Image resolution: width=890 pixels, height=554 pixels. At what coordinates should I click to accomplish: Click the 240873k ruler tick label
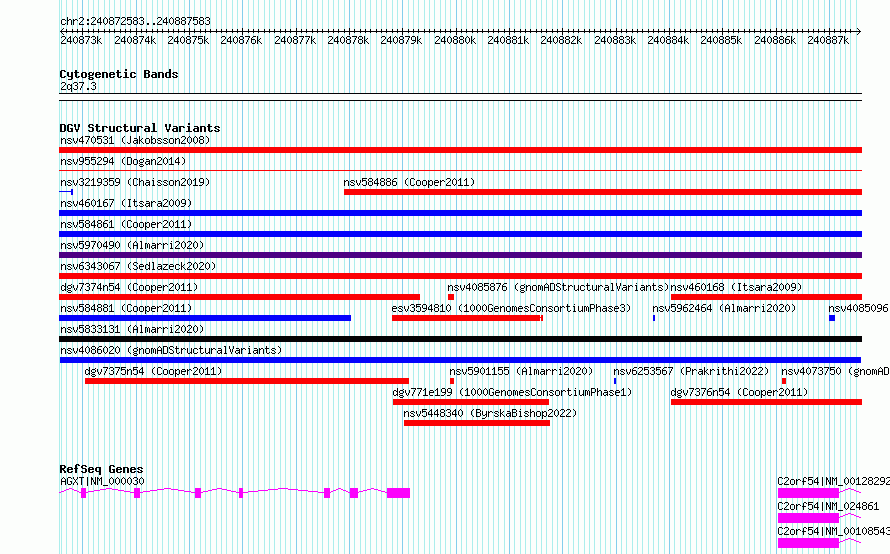pos(81,40)
